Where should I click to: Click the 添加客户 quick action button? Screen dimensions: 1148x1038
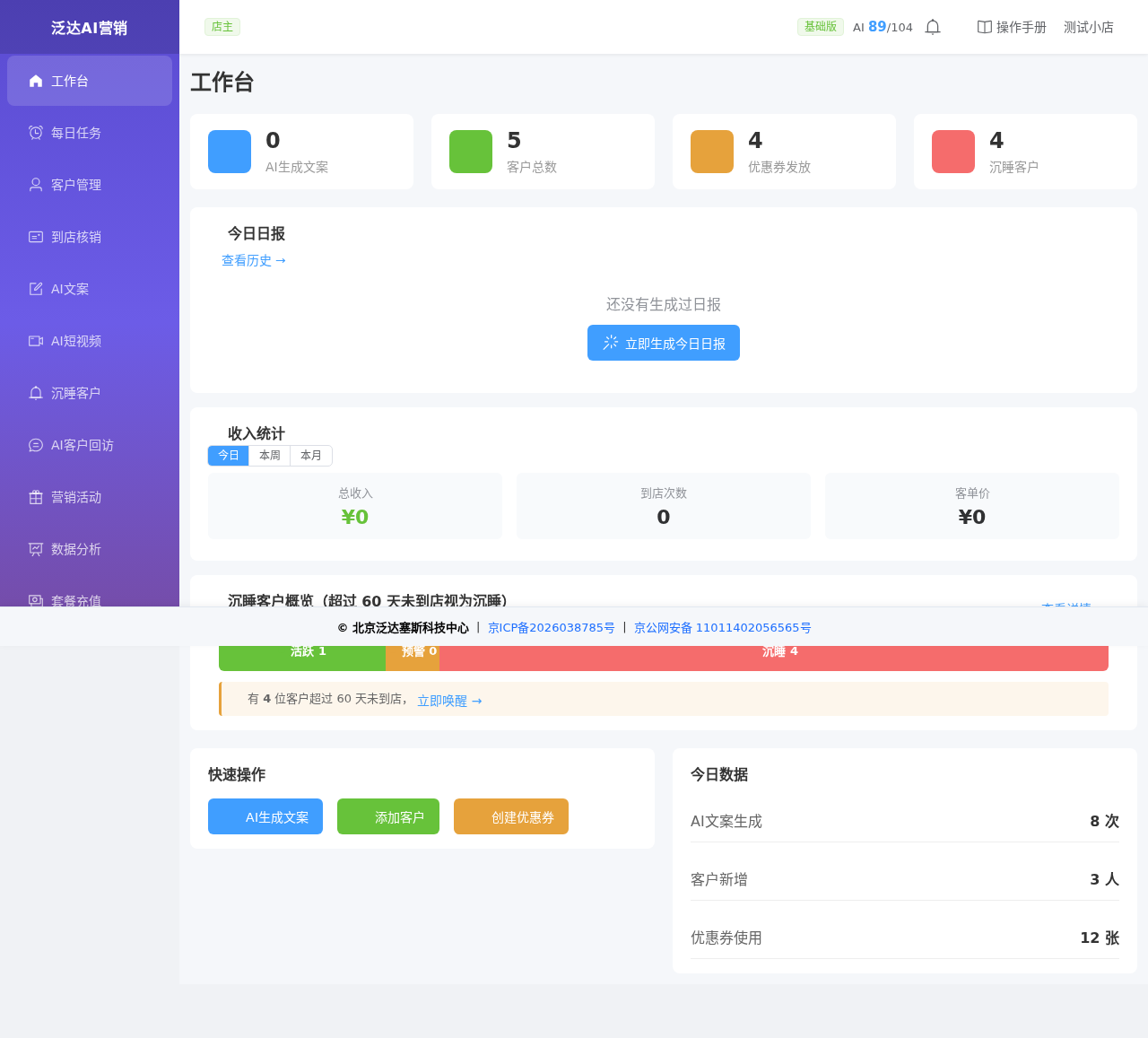pyautogui.click(x=388, y=816)
